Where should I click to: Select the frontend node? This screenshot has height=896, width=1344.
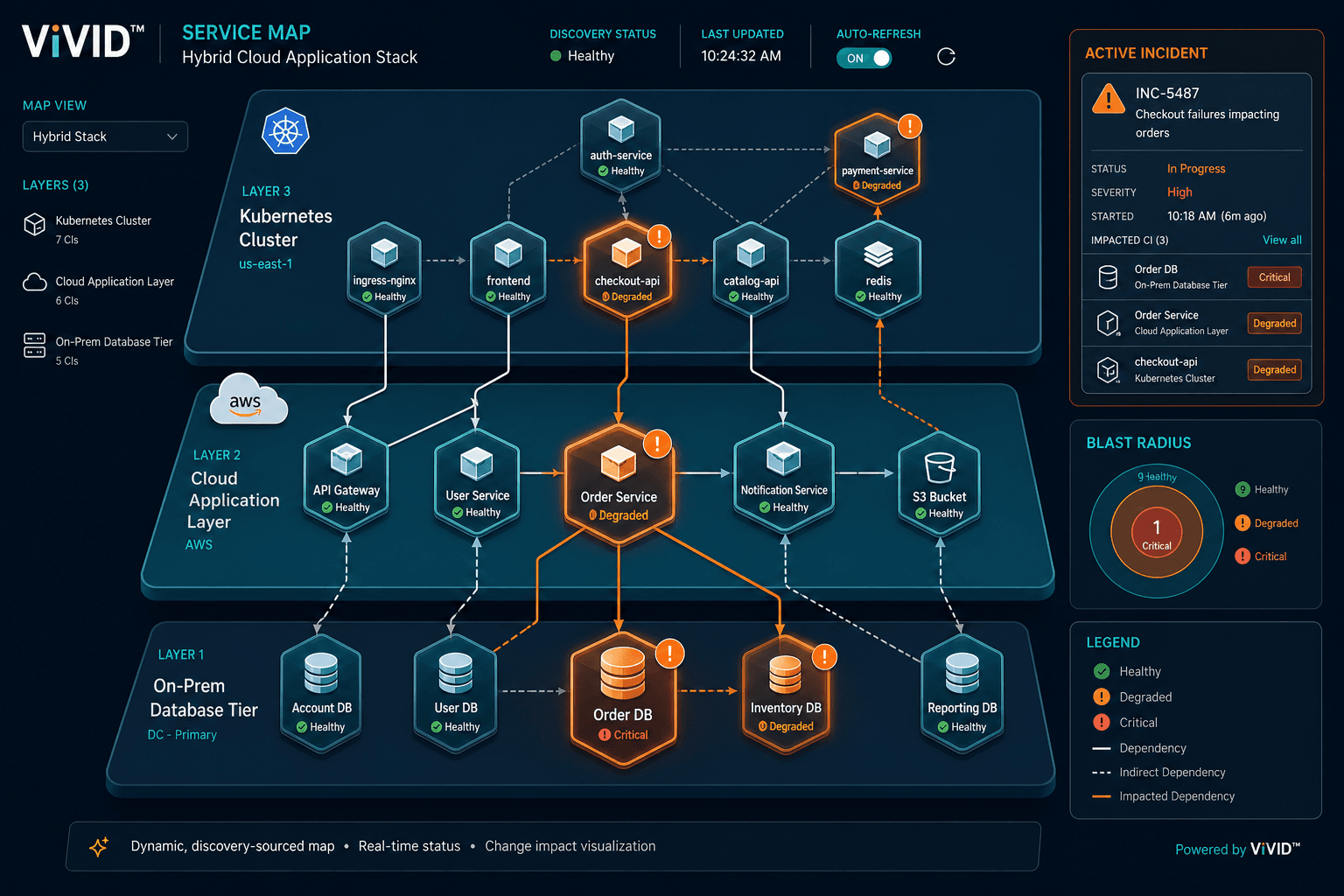click(x=508, y=268)
